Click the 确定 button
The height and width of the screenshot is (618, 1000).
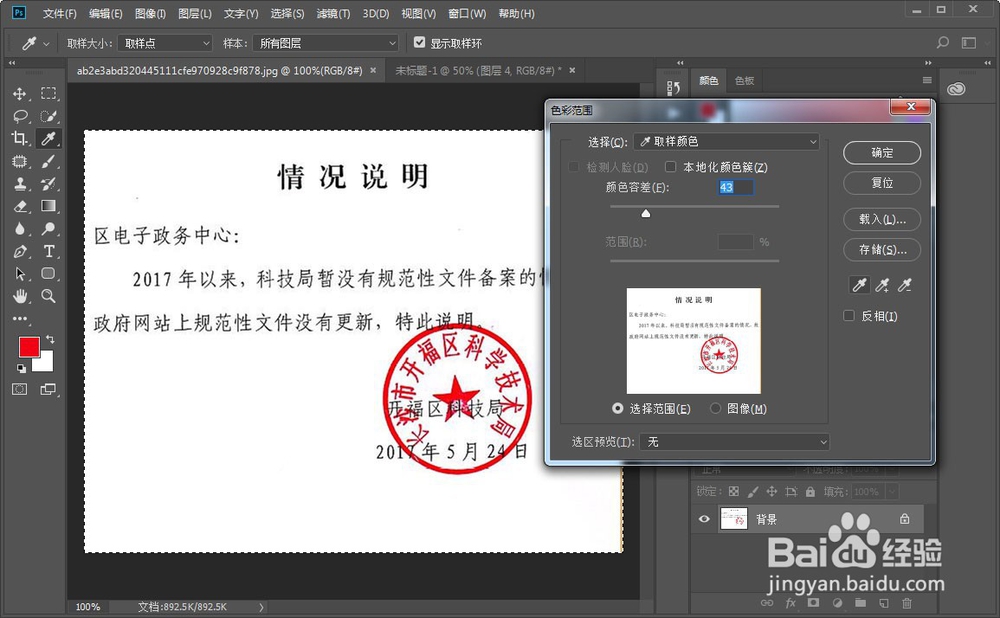click(881, 153)
